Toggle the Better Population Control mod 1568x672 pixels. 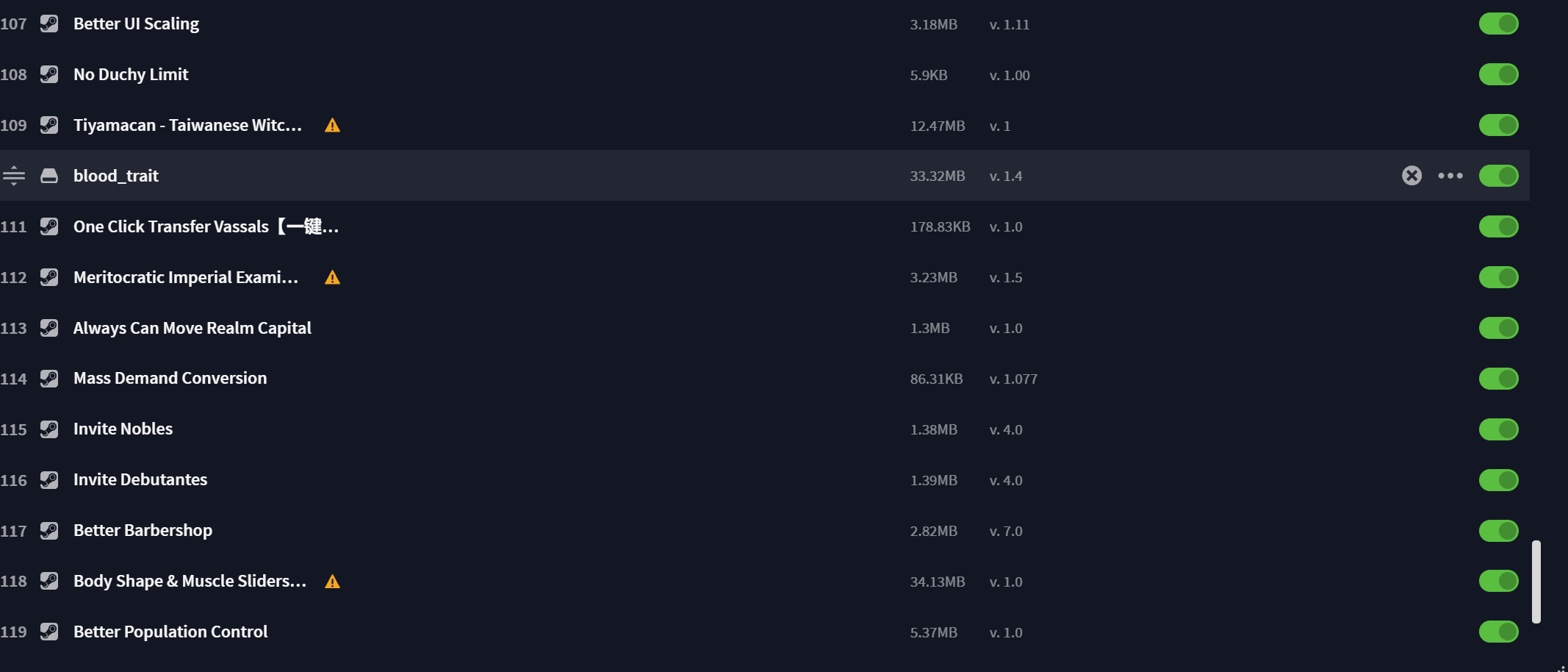[1498, 632]
